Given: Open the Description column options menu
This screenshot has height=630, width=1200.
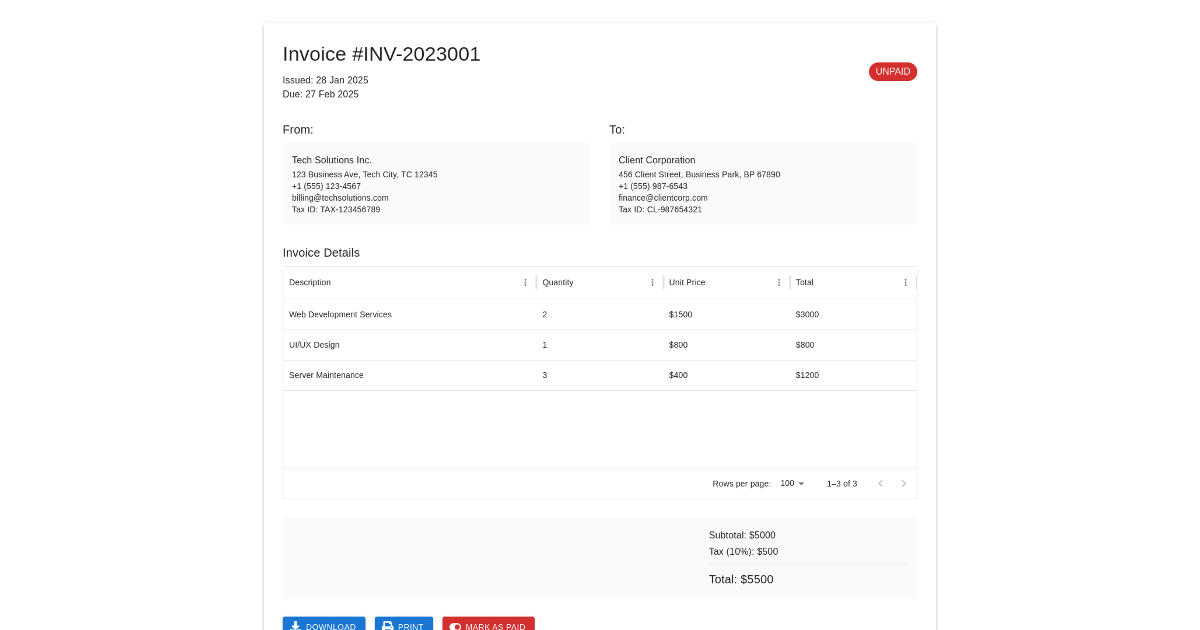Looking at the screenshot, I should [525, 282].
